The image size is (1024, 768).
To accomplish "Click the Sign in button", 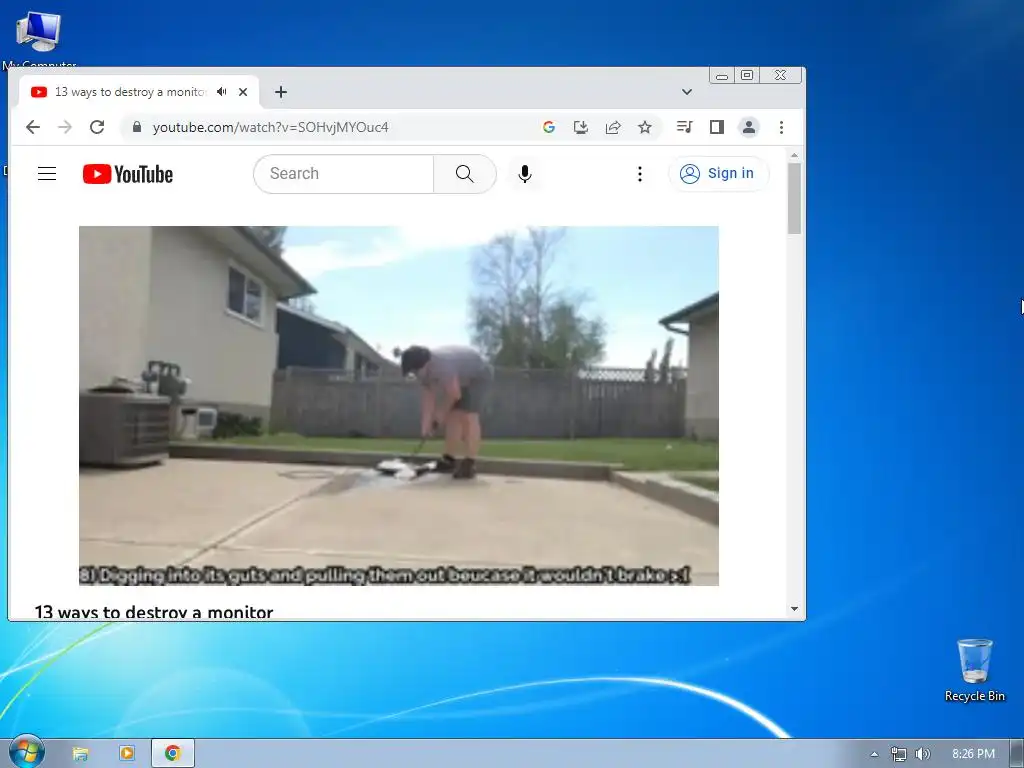I will (718, 174).
